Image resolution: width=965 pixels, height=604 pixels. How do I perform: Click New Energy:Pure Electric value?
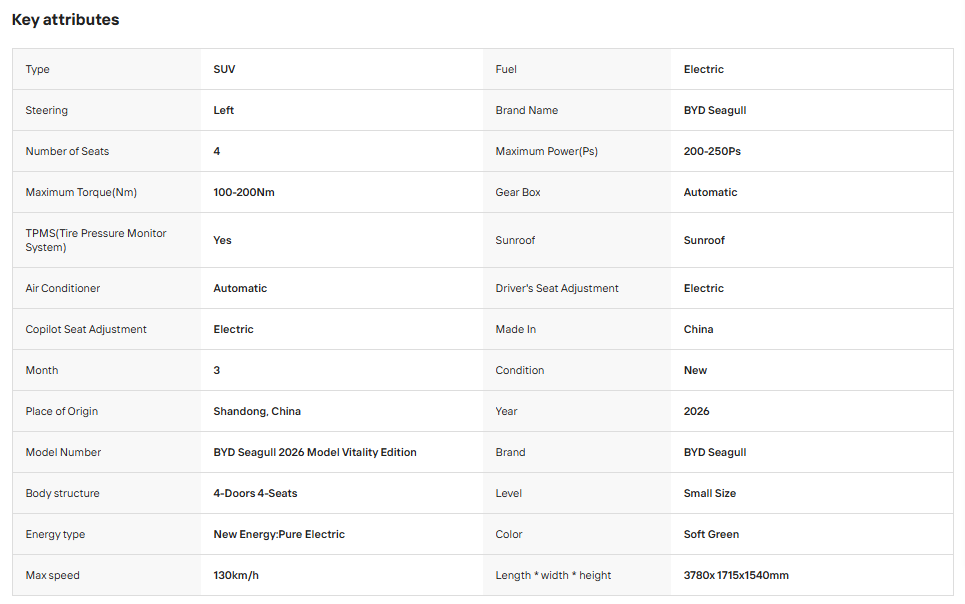click(279, 534)
